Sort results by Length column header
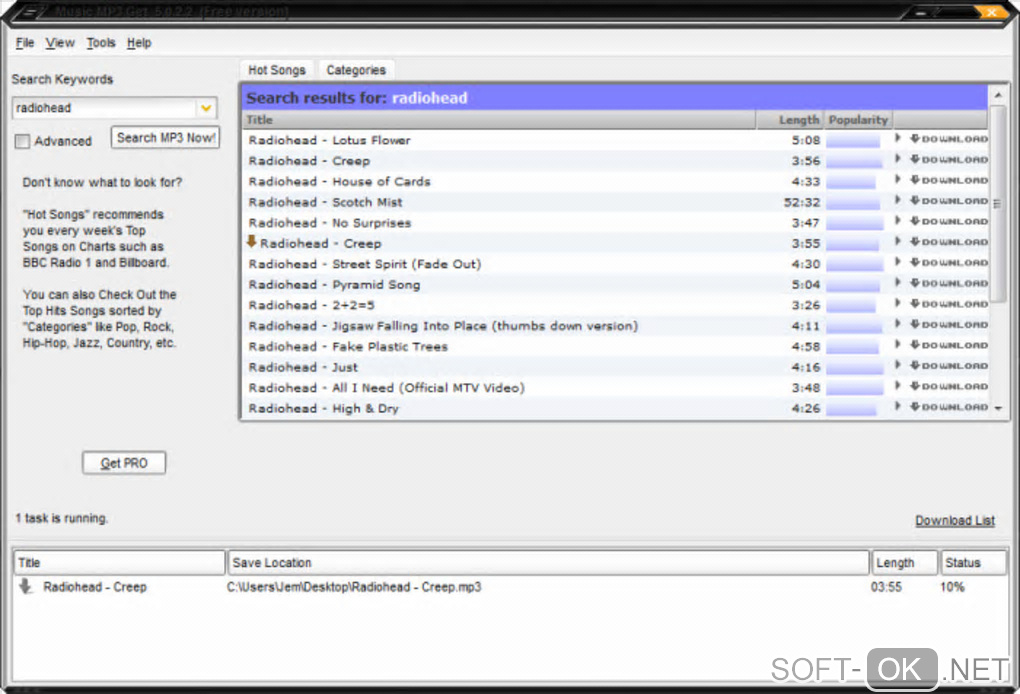 click(x=790, y=120)
